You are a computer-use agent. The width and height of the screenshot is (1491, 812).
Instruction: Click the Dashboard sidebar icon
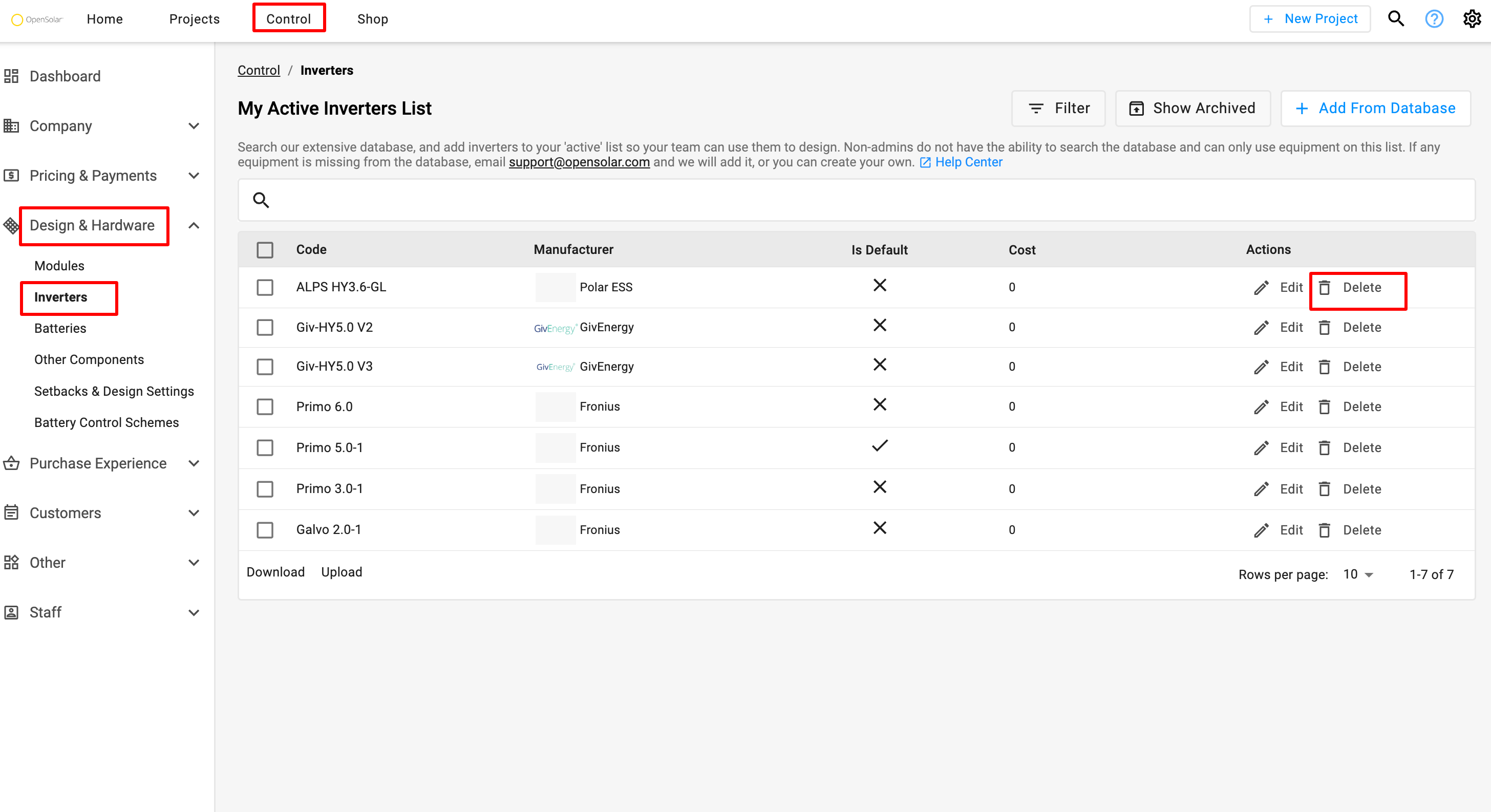11,76
